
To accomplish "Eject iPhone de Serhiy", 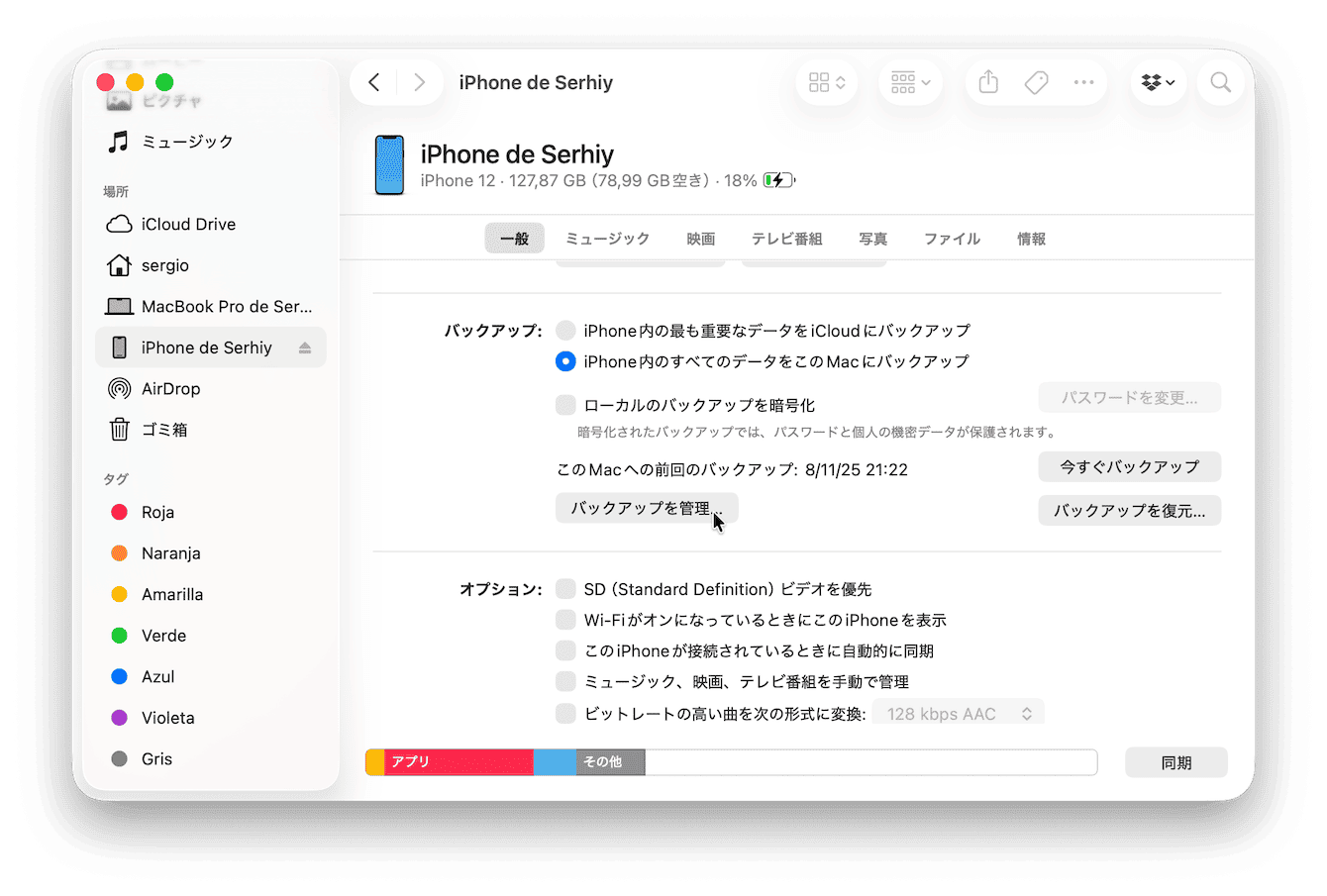I will [304, 348].
